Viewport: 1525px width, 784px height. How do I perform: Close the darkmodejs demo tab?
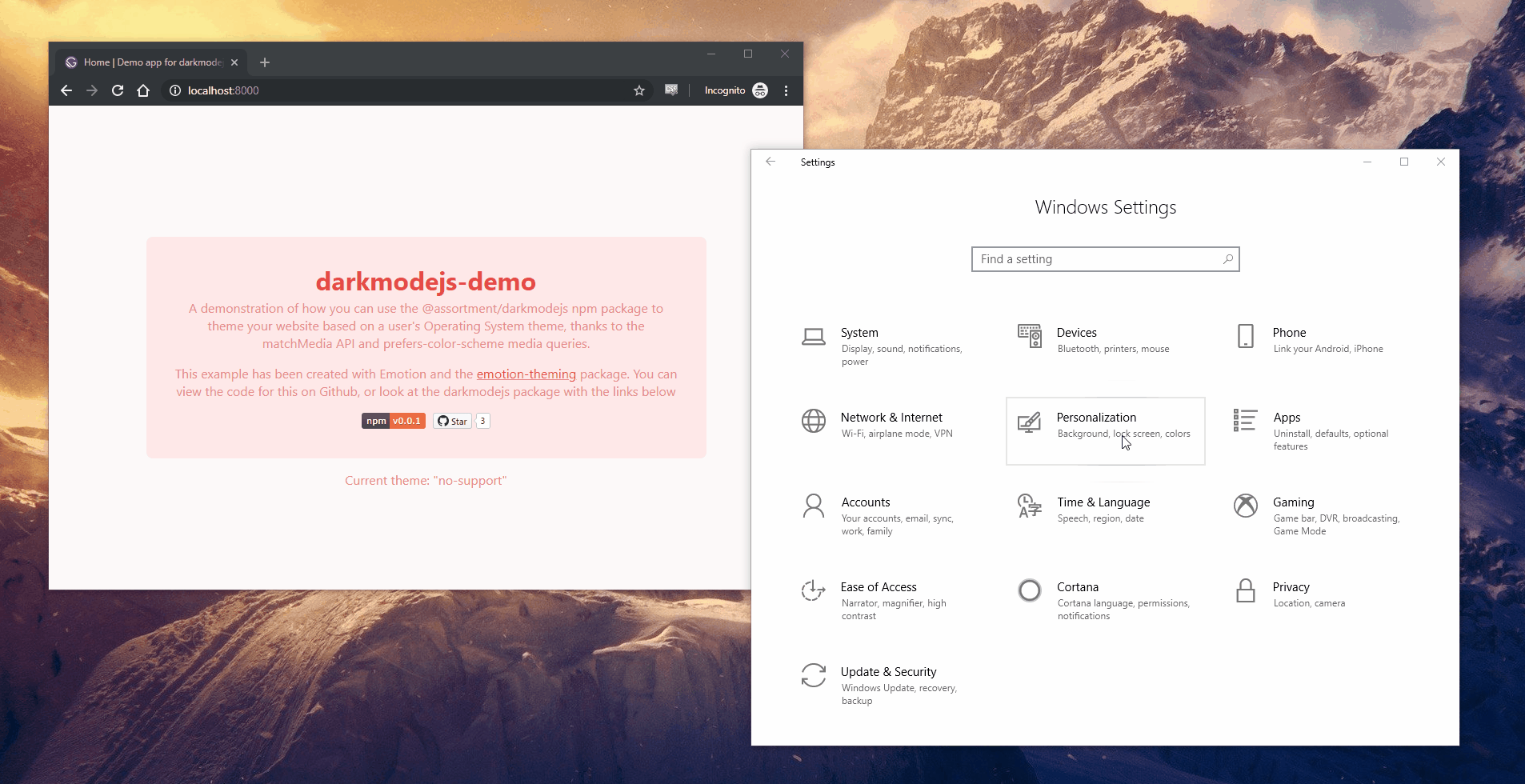234,62
